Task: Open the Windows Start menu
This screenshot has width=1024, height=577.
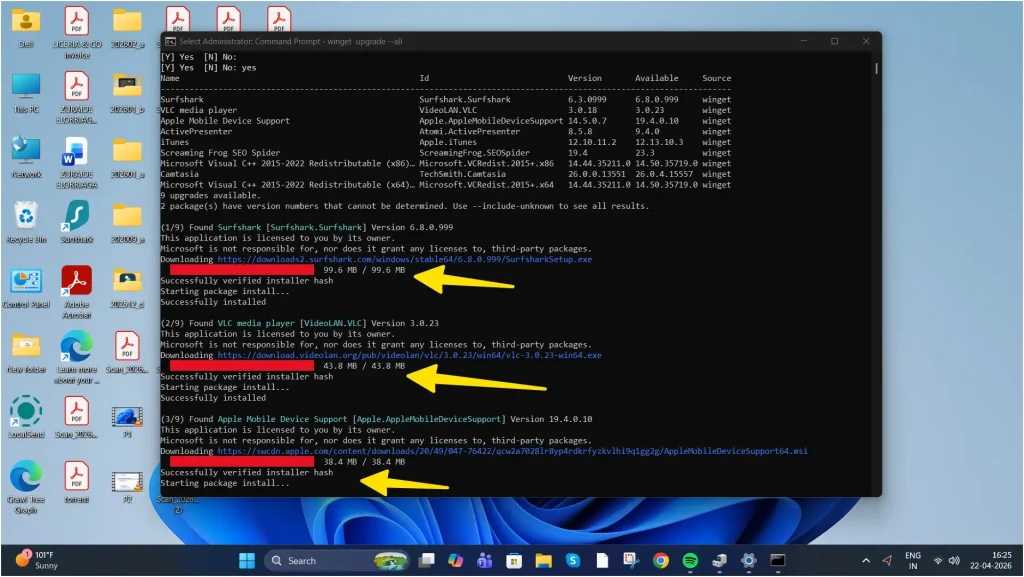Action: (247, 561)
